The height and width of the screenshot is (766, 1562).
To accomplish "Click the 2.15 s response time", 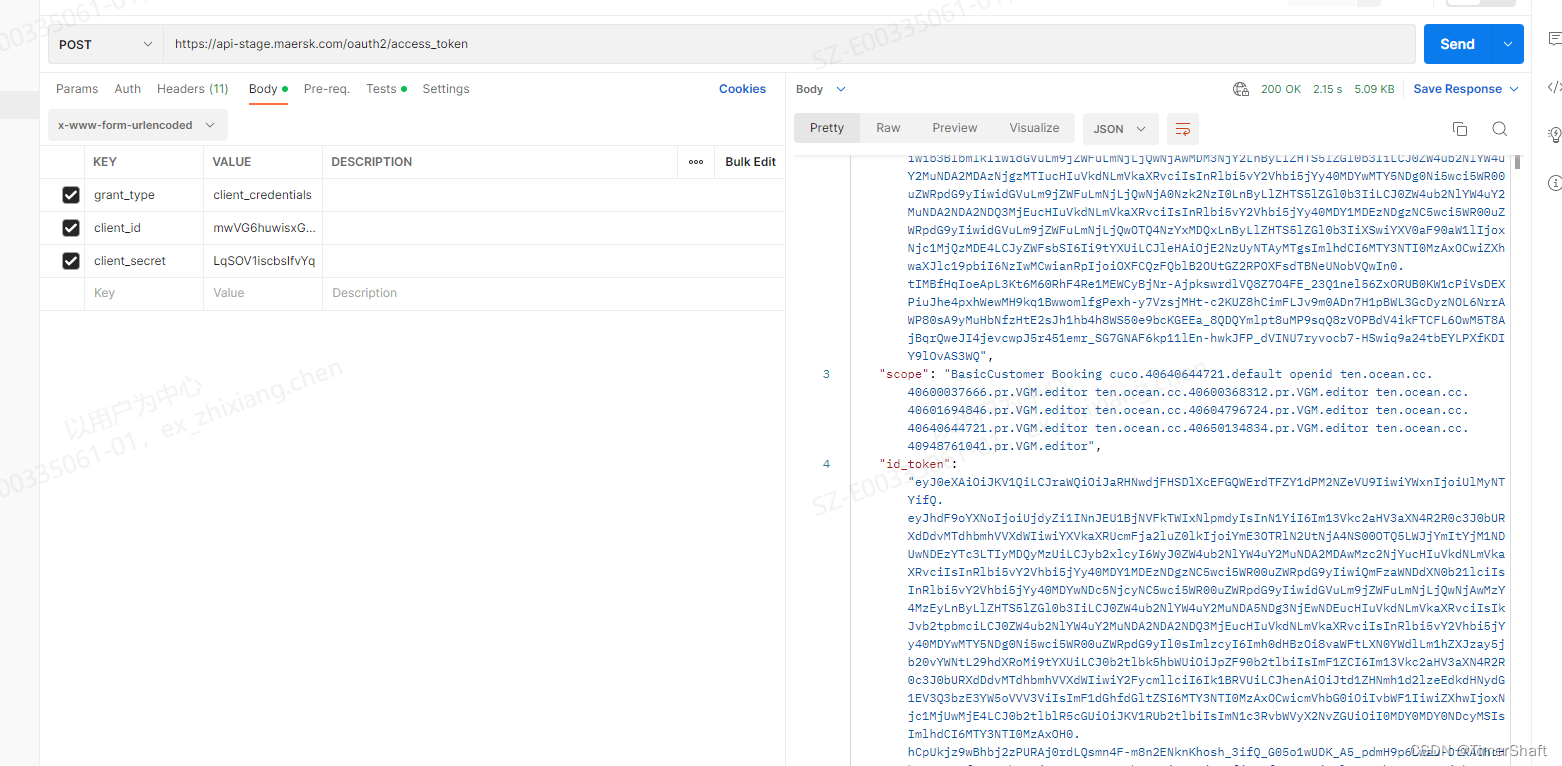I will tap(1327, 89).
